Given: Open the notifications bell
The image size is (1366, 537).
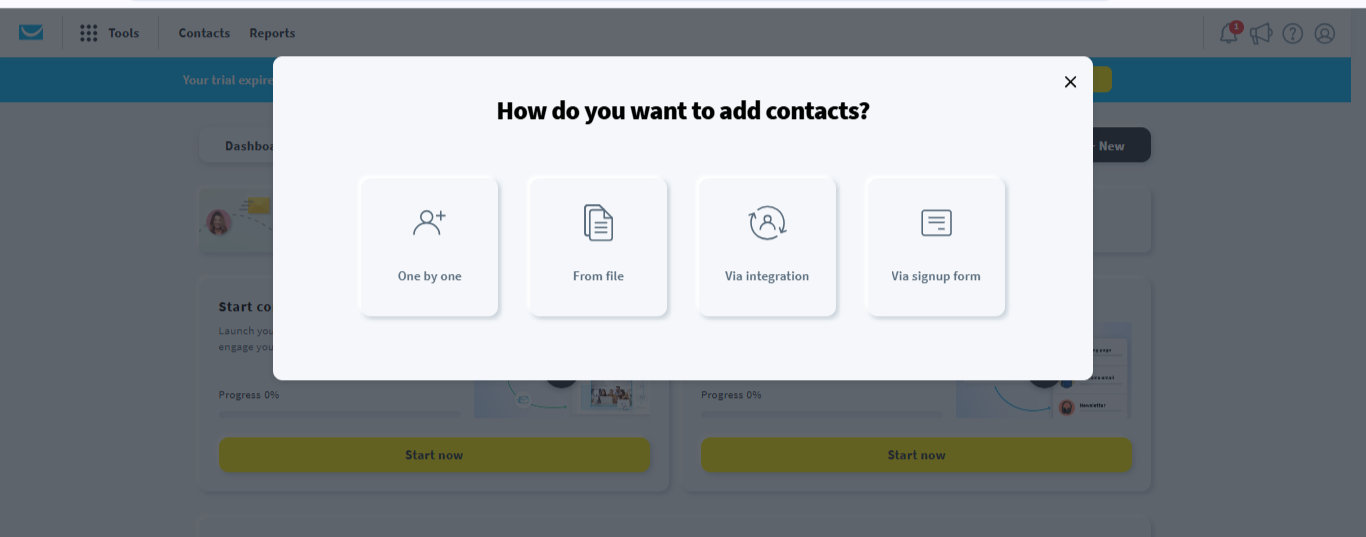Looking at the screenshot, I should click(x=1228, y=33).
